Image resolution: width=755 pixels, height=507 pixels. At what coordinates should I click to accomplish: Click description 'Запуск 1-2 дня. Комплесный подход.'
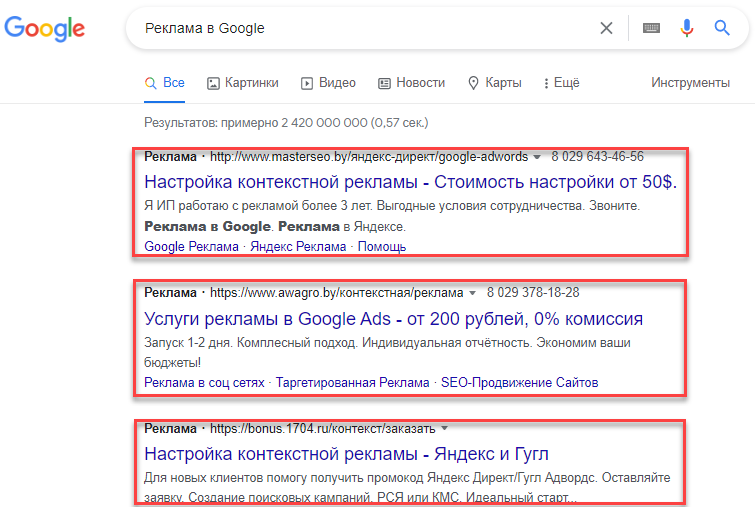(x=250, y=343)
